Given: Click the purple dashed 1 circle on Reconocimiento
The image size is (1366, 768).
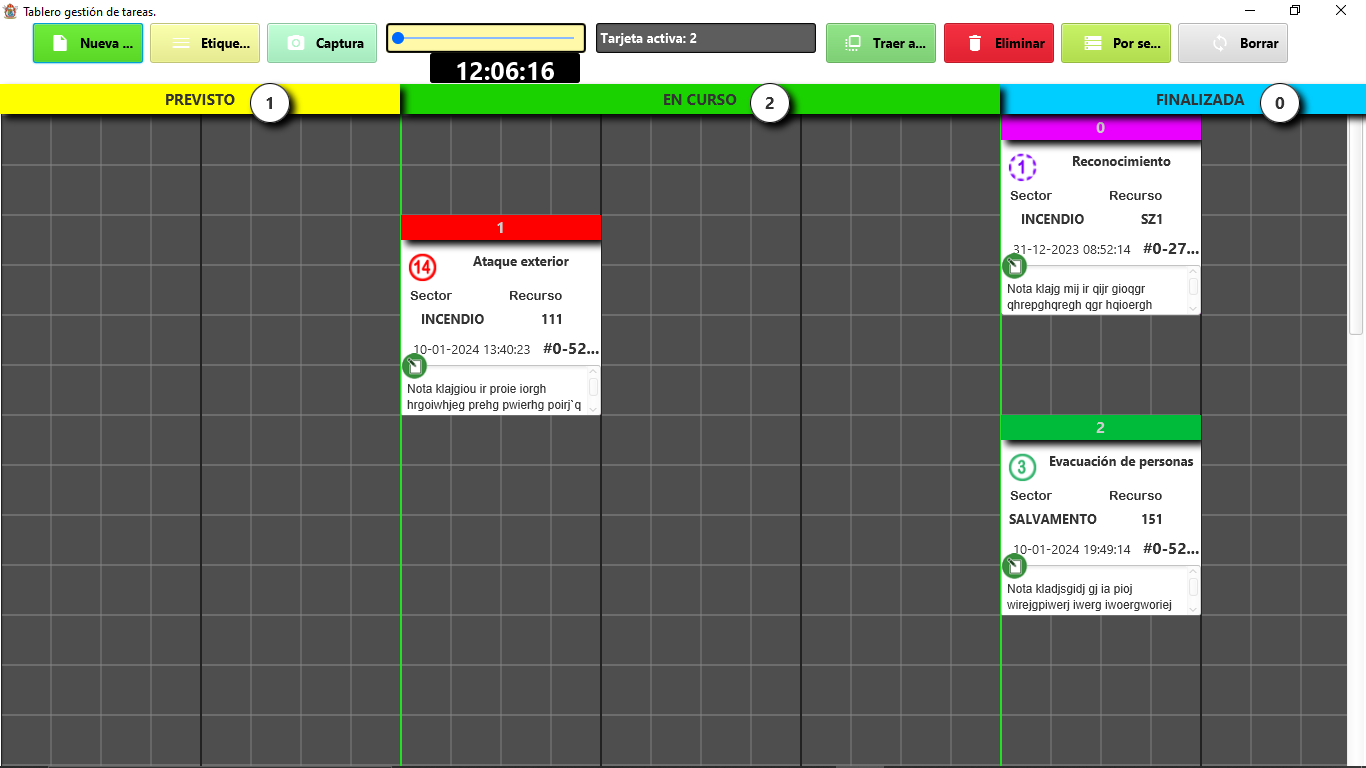Looking at the screenshot, I should [x=1022, y=167].
